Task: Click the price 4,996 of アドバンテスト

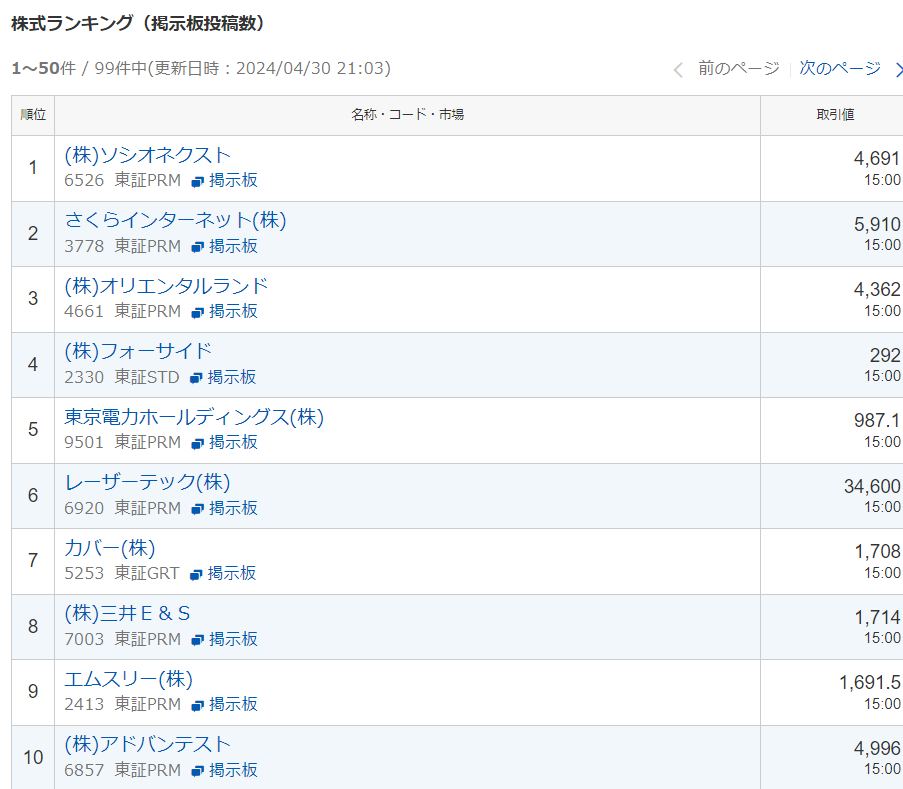Action: 877,749
